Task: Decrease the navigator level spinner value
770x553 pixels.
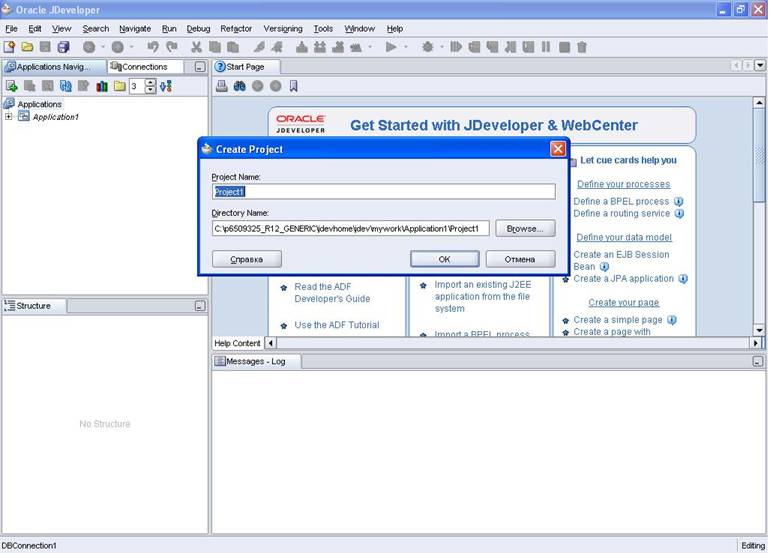Action: [x=151, y=90]
